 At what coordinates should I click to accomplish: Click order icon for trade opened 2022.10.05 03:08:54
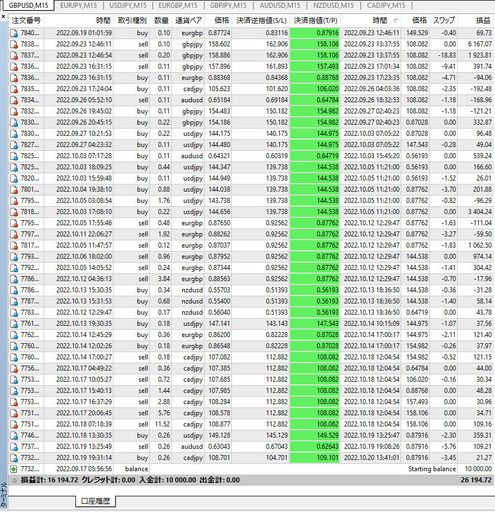(x=14, y=201)
